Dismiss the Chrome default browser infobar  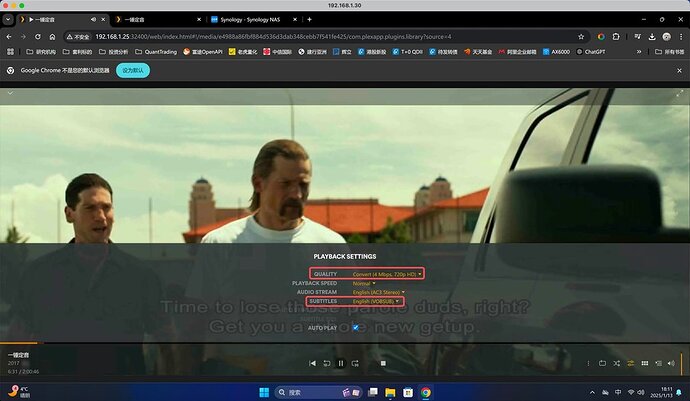tap(679, 70)
